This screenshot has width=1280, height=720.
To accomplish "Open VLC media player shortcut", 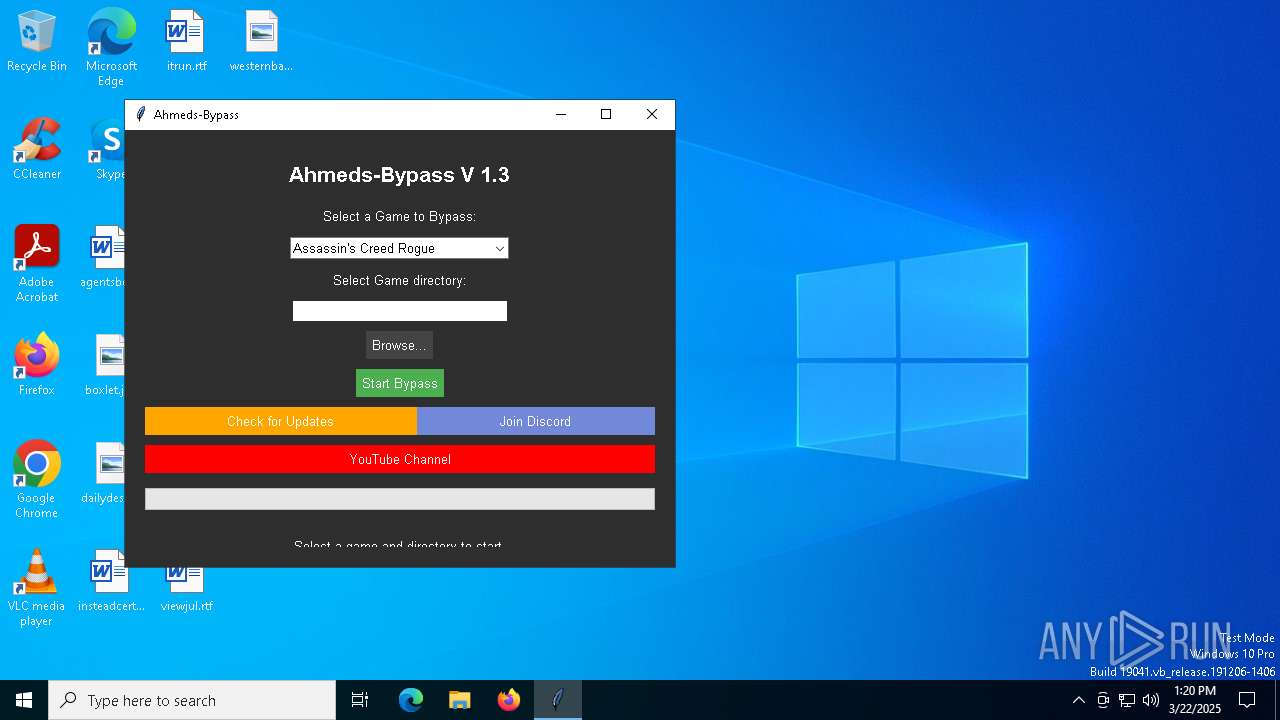I will click(37, 587).
